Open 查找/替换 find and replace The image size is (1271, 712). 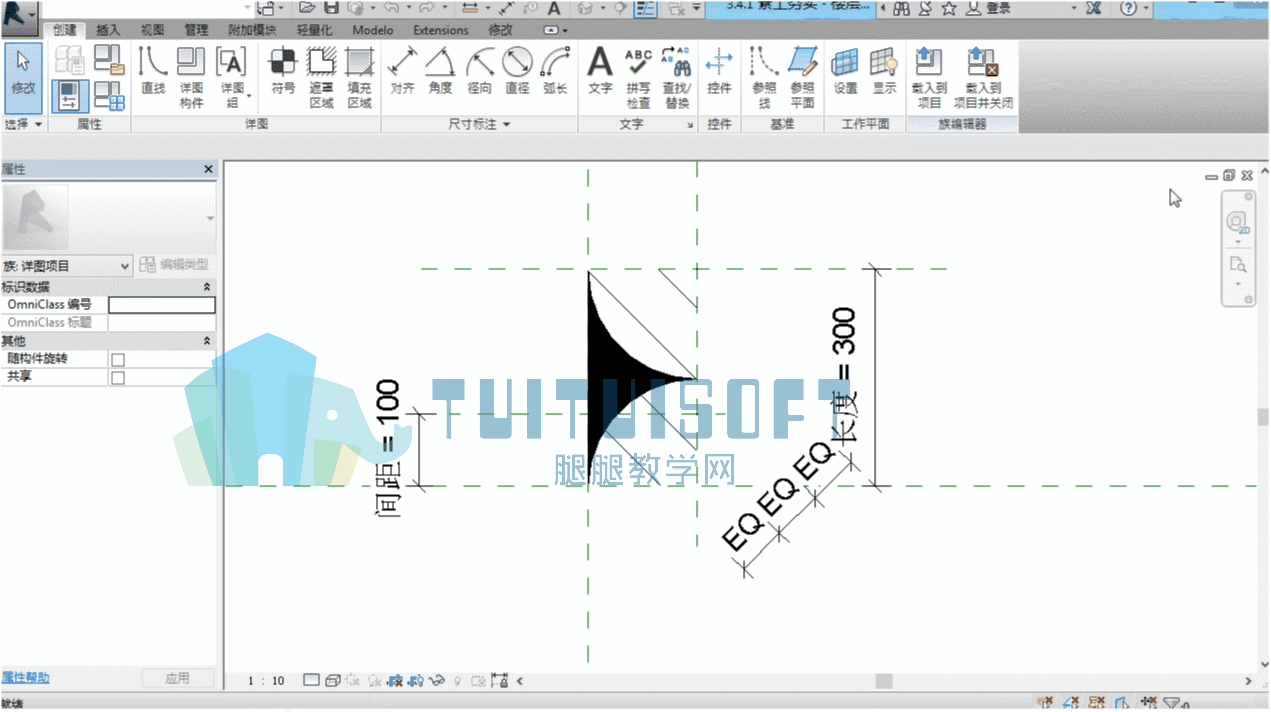click(677, 77)
